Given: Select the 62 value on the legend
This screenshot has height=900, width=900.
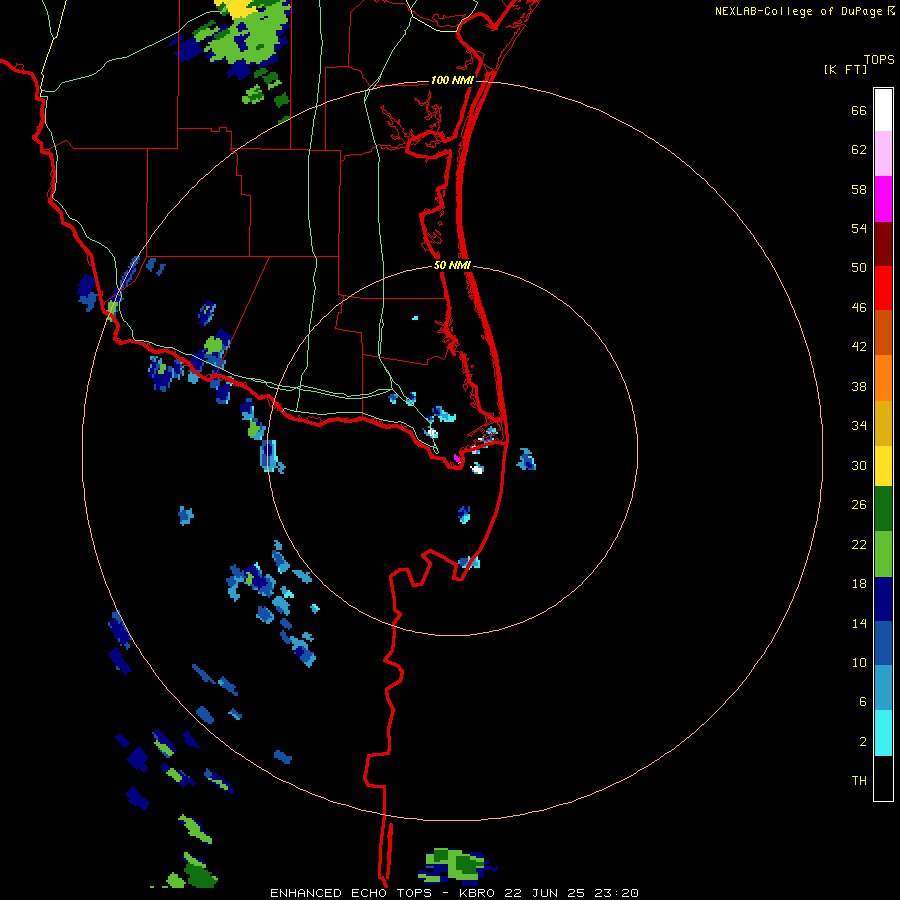Looking at the screenshot, I should click(x=859, y=150).
